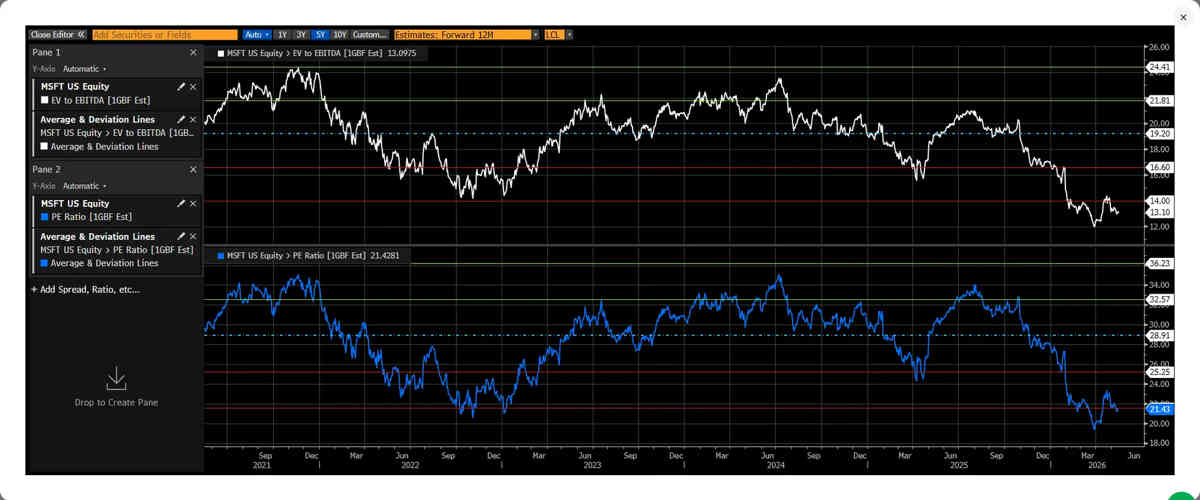Click + Add Spread, Ratio, etc...
Screen dimensions: 1200x500
click(x=86, y=289)
